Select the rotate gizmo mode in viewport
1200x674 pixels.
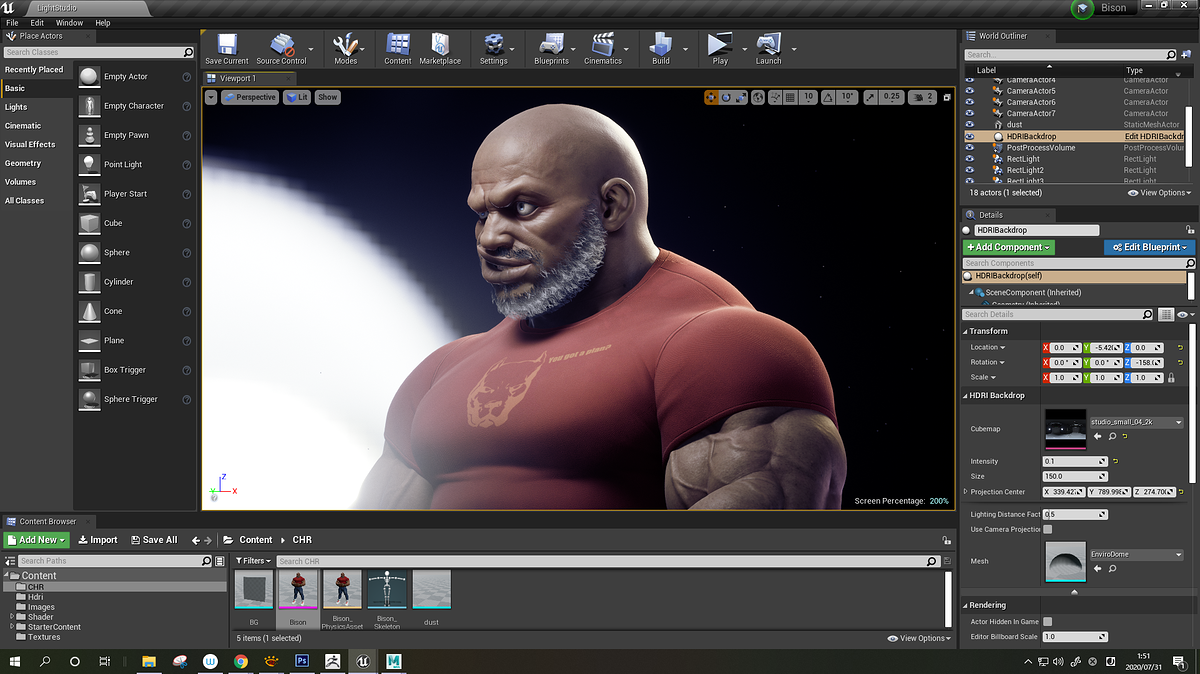tap(727, 97)
